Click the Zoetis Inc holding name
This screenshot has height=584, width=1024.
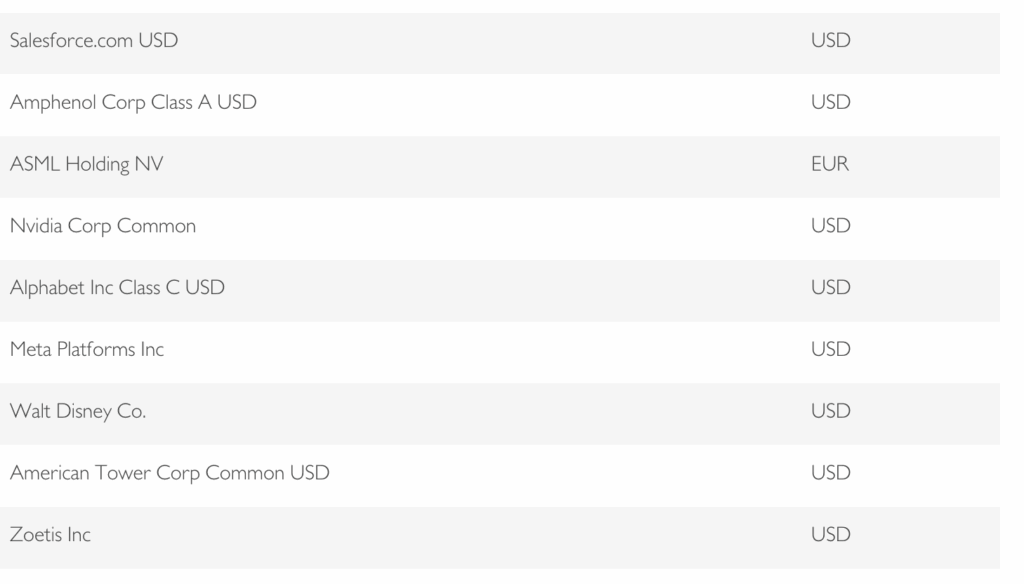coord(50,535)
